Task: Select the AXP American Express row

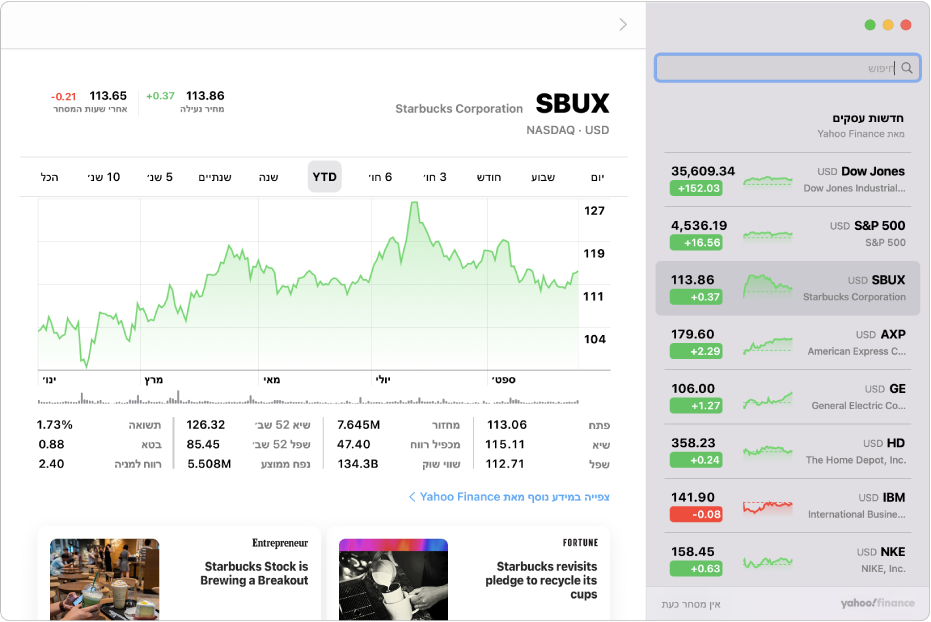Action: (787, 342)
